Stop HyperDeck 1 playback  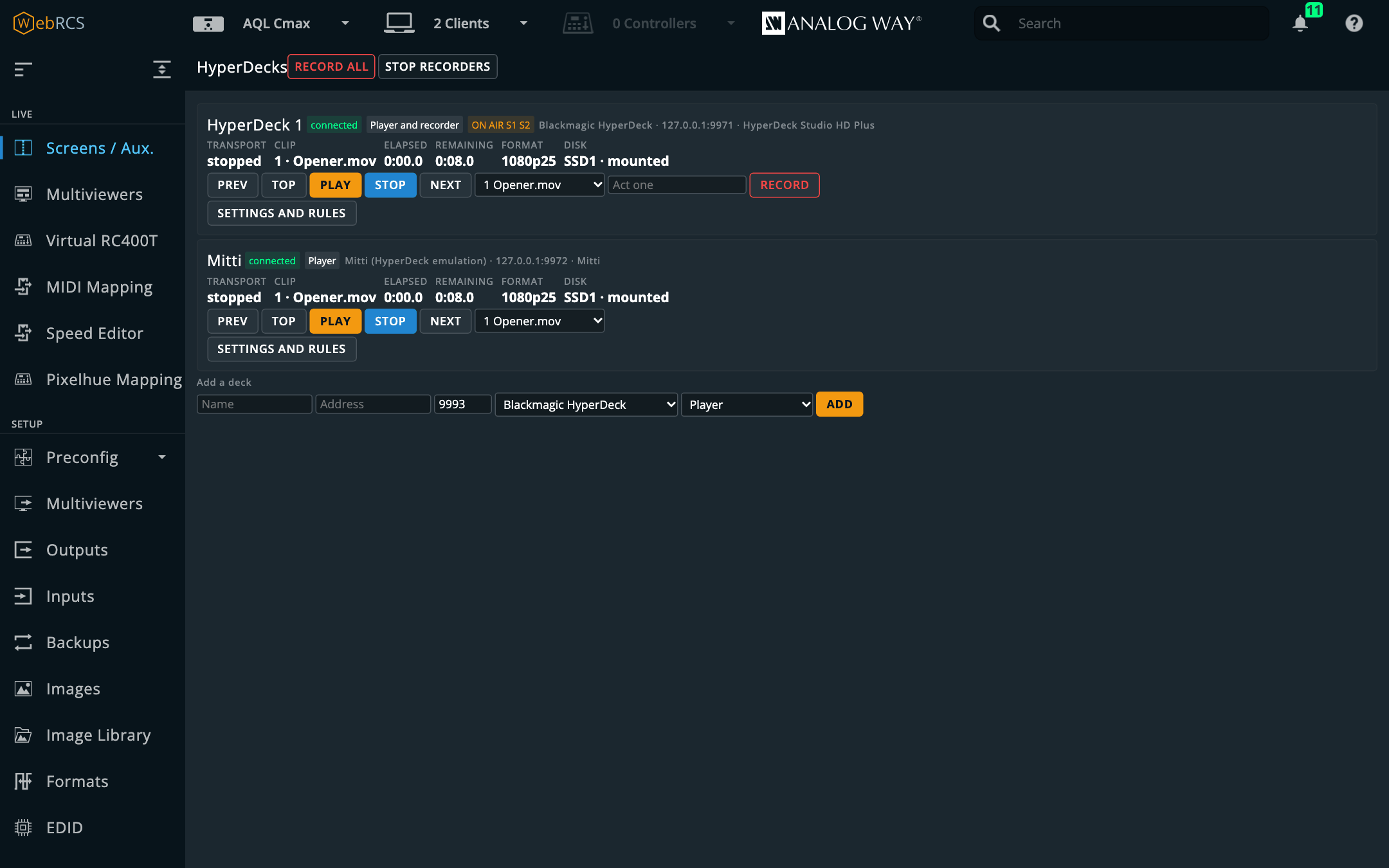[x=390, y=185]
